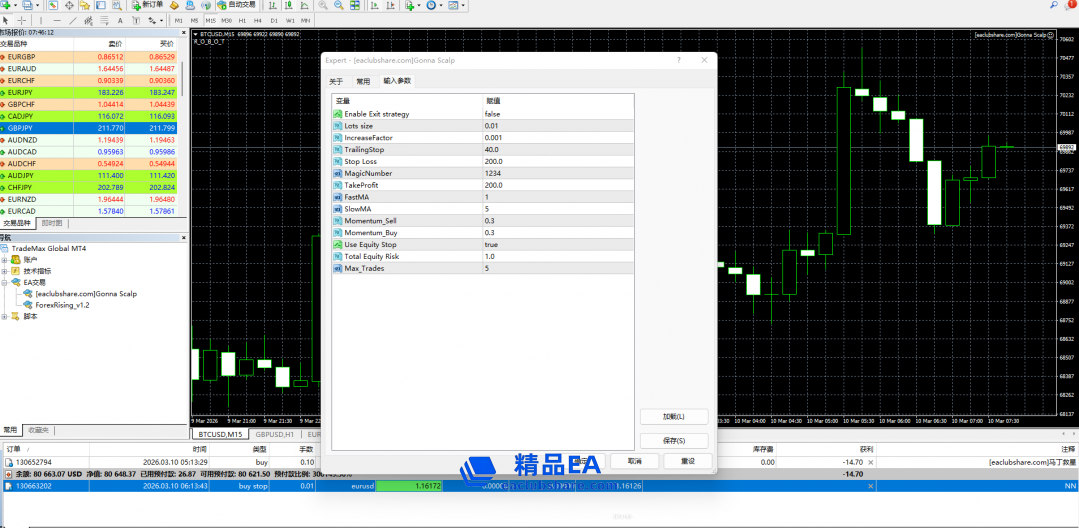Select the crosshair cursor tool

[x=23, y=20]
